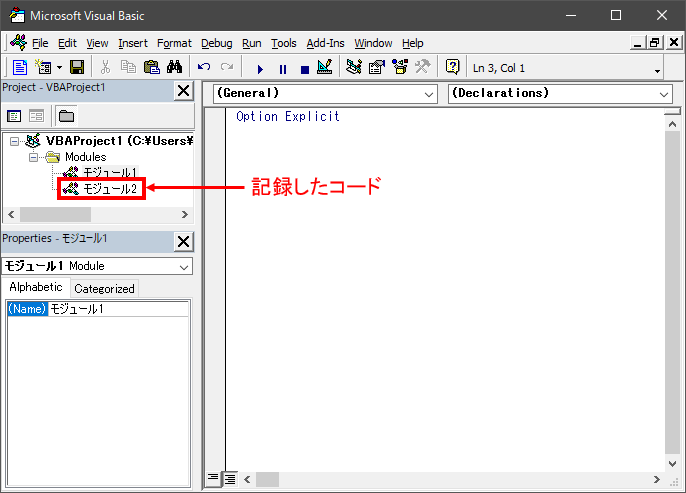
Task: Click the Toolbox hammer and wrench icon
Action: point(423,67)
